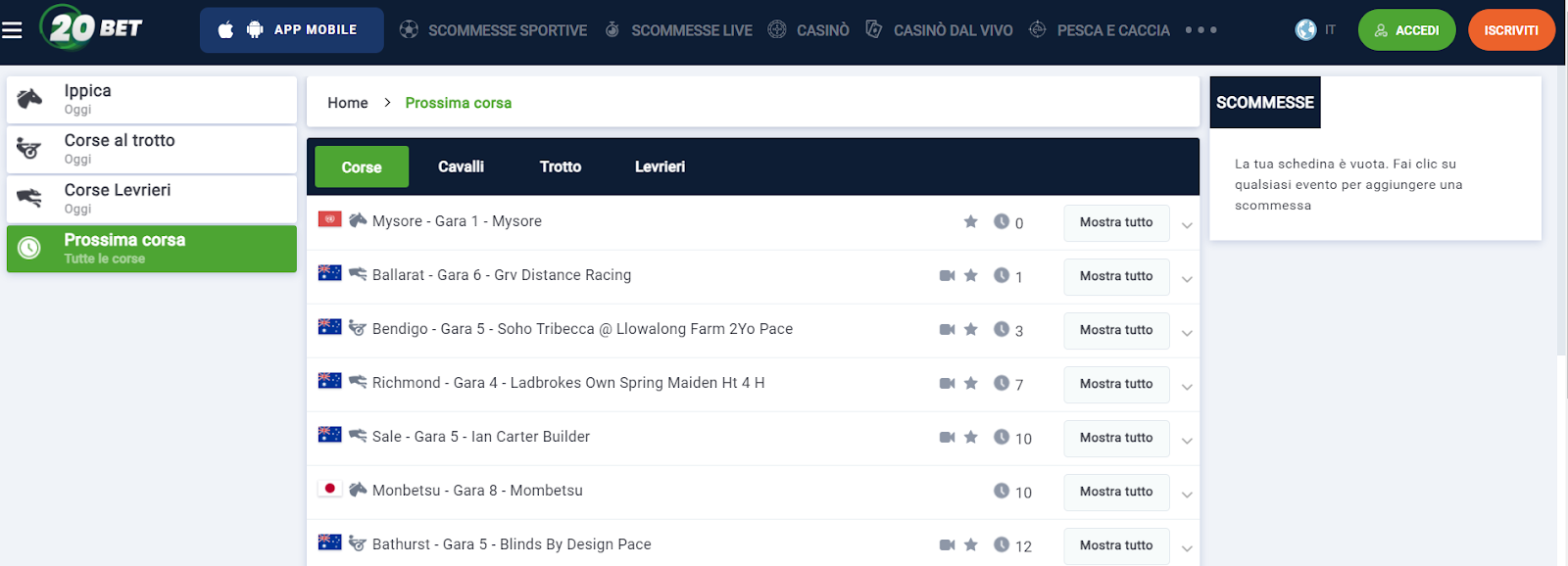Click Sale Ian Carter Builder race name
Image resolution: width=1568 pixels, height=566 pixels.
click(481, 437)
